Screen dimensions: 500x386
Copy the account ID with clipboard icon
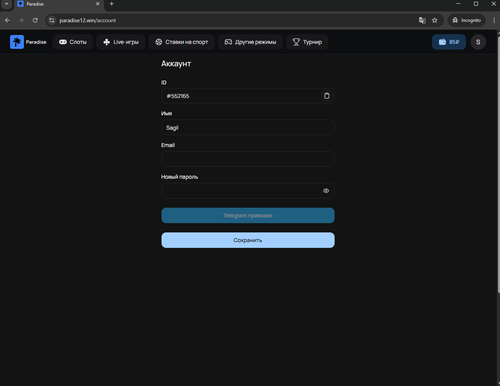point(327,96)
